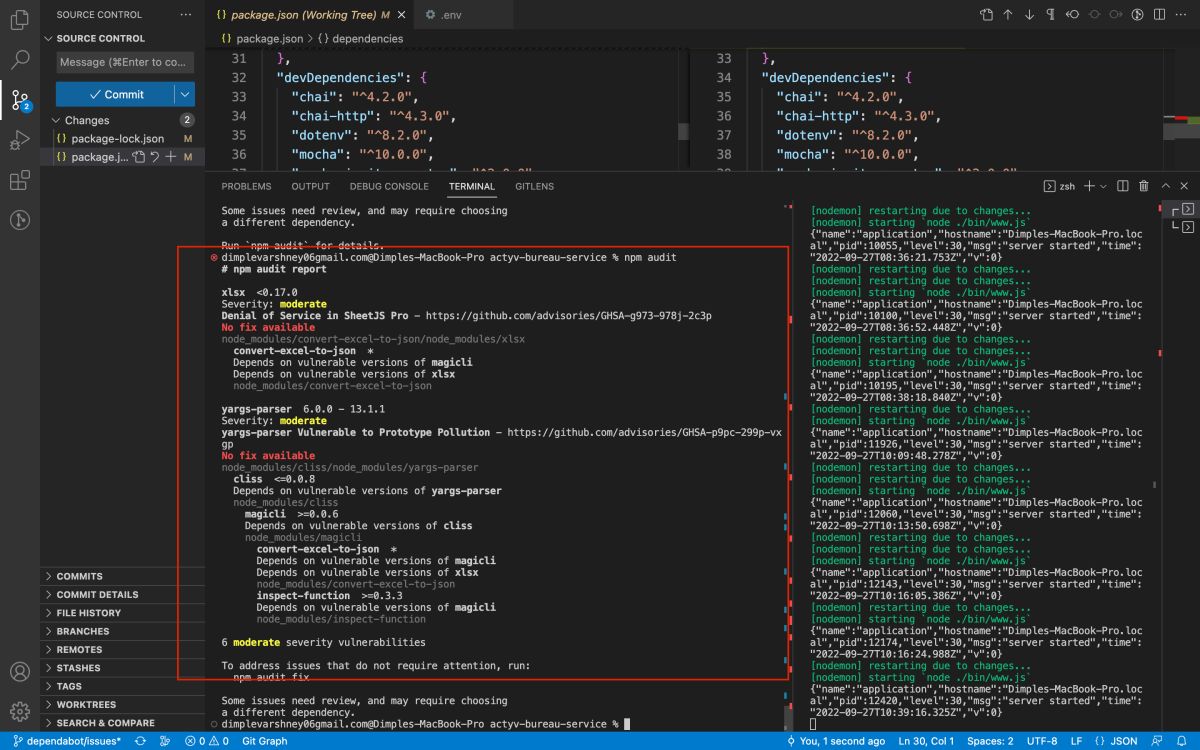
Task: Click dependencies breadcrumb segment
Action: coord(361,39)
